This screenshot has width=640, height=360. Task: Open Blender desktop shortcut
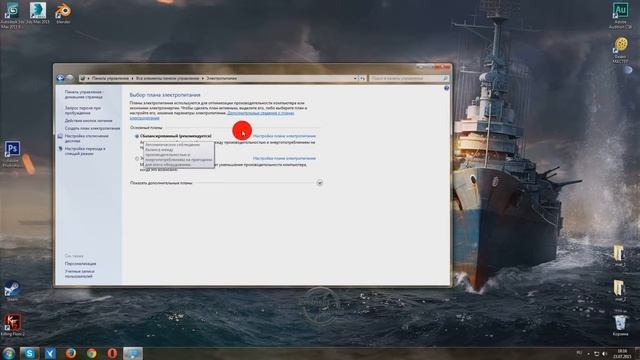[x=63, y=13]
